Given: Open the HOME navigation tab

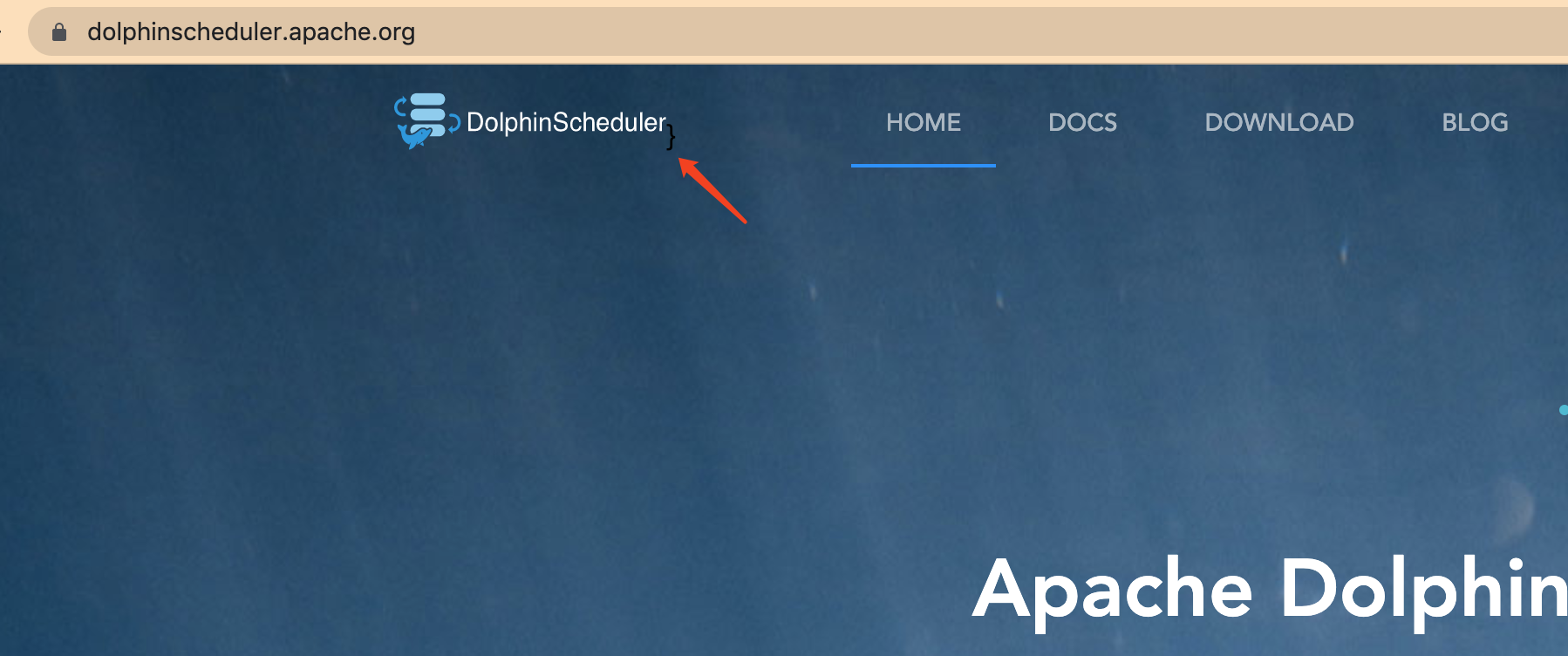Looking at the screenshot, I should pos(924,122).
